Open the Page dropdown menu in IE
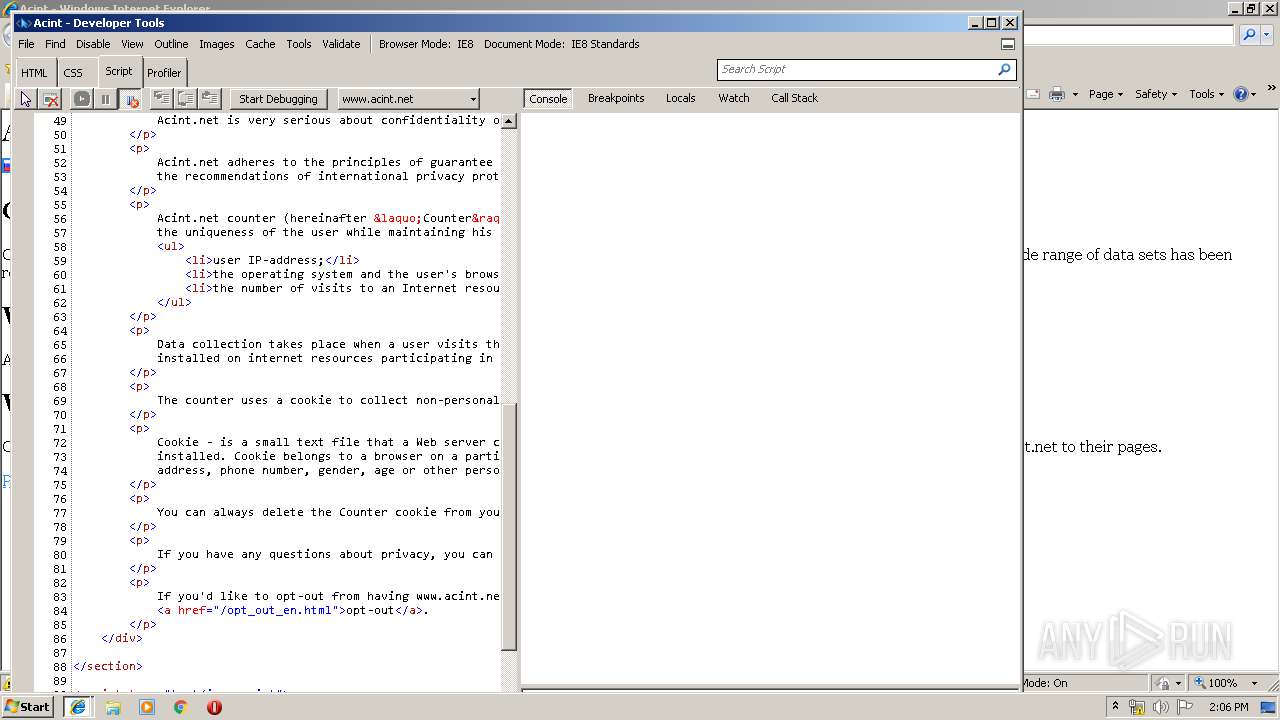The image size is (1280, 720). [1106, 94]
